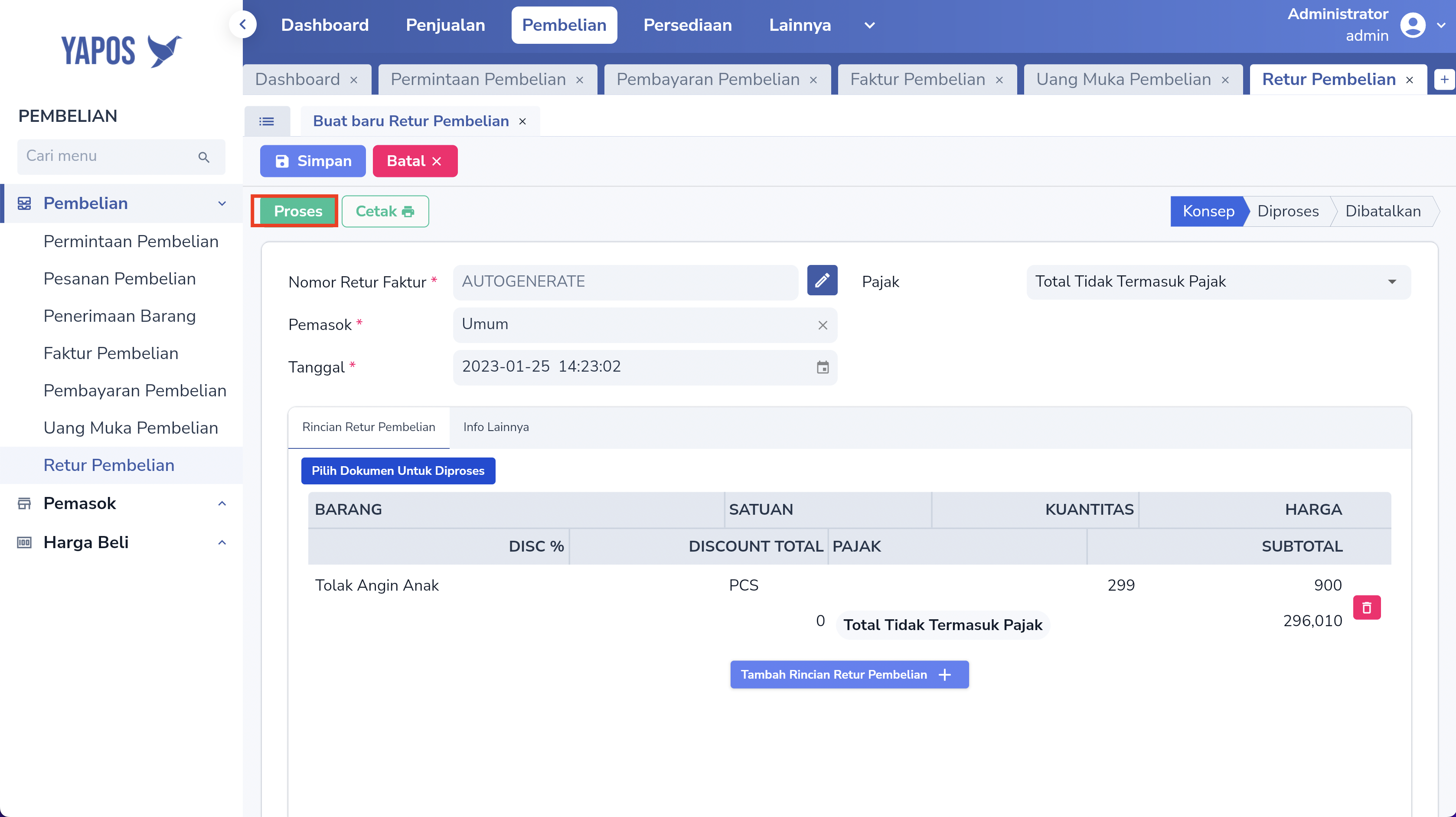Click the search magnifier in Cari menu
The image size is (1456, 817).
coord(204,157)
